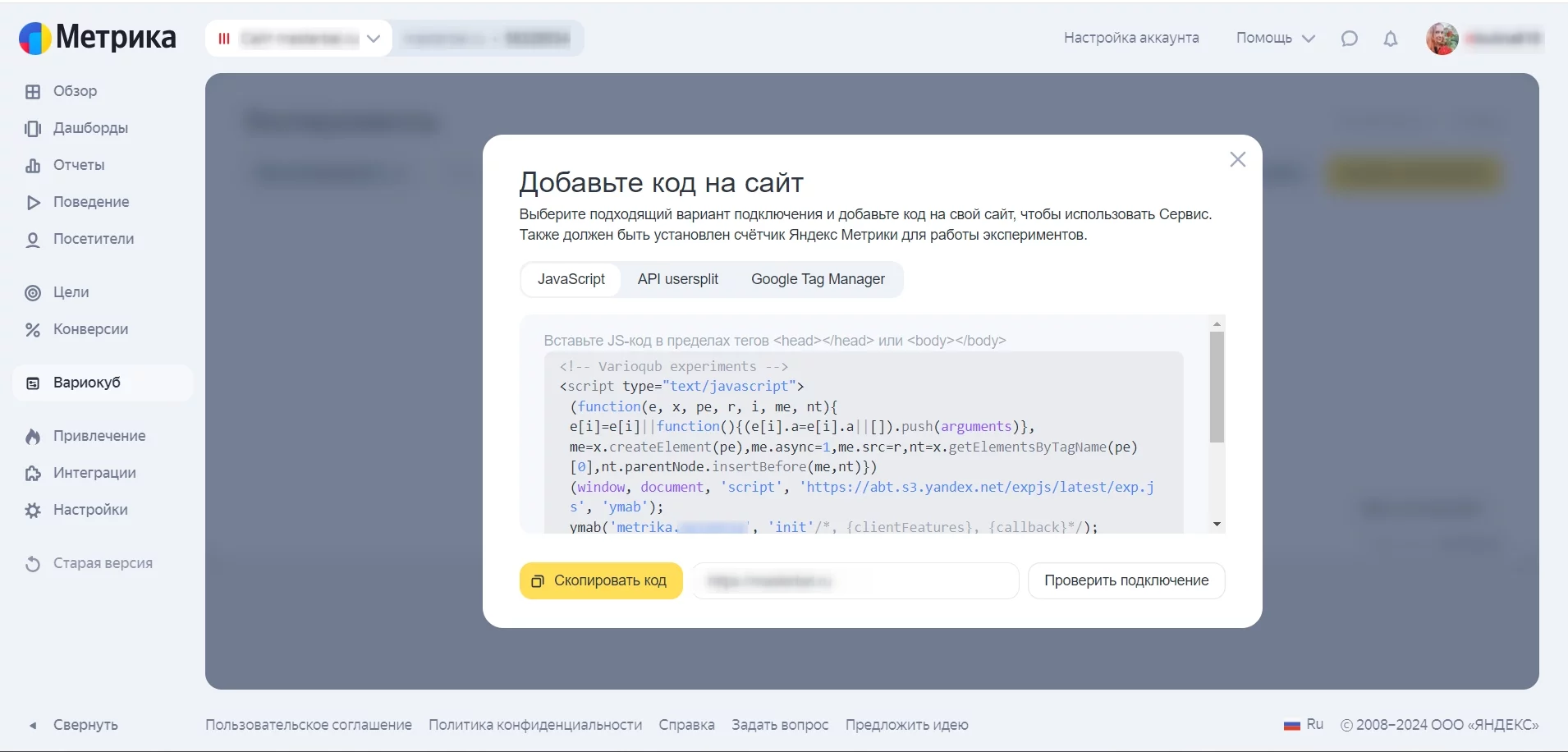
Task: Click the Посетители person icon
Action: pyautogui.click(x=33, y=239)
